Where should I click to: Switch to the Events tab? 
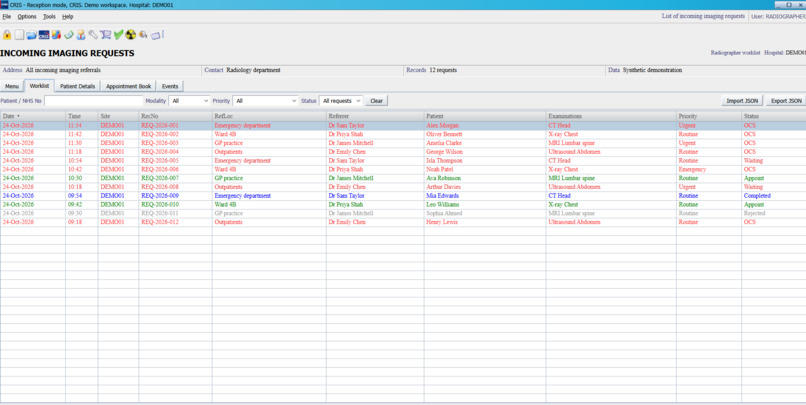pos(170,86)
